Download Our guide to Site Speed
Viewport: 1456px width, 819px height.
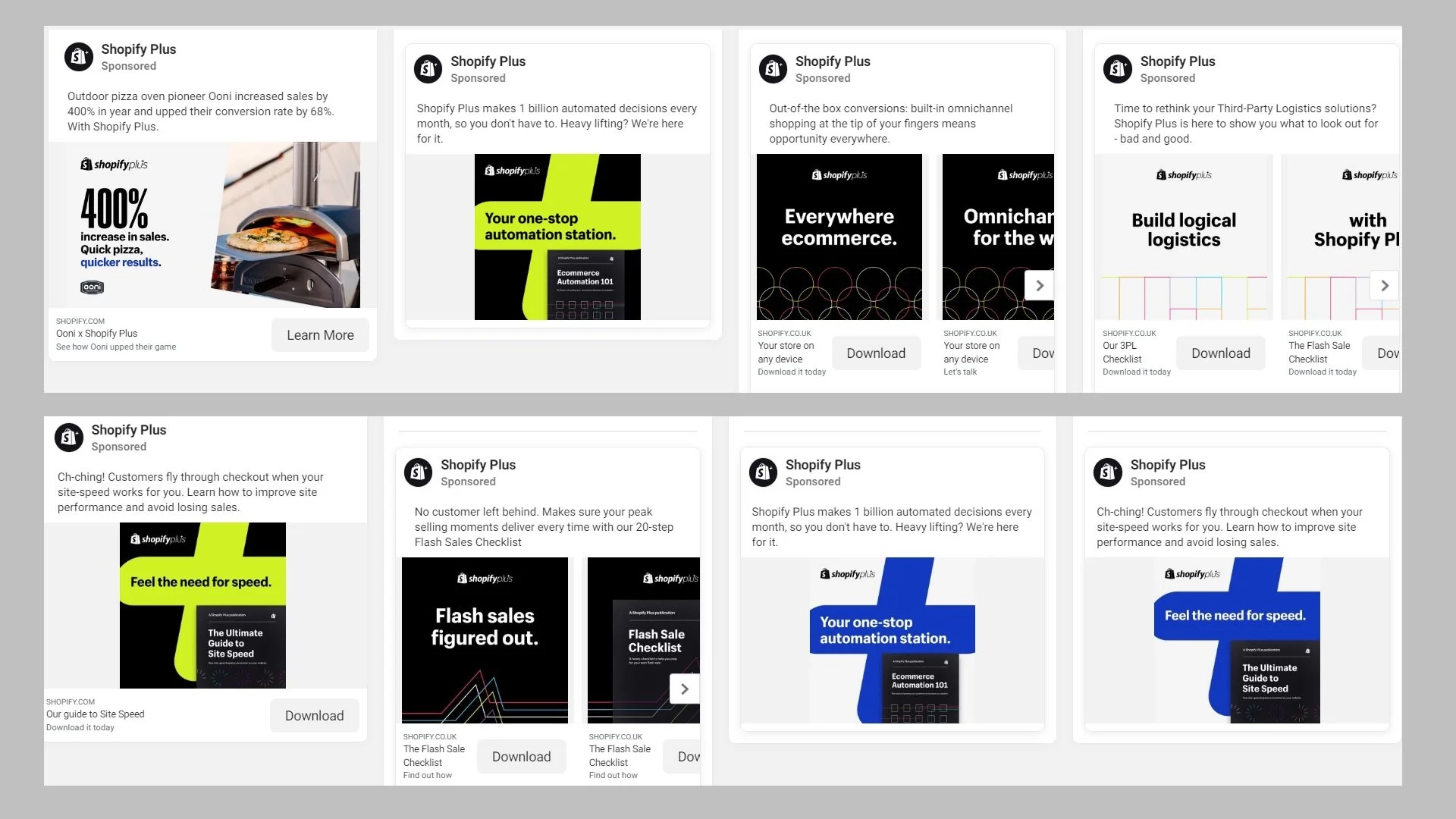(x=314, y=716)
